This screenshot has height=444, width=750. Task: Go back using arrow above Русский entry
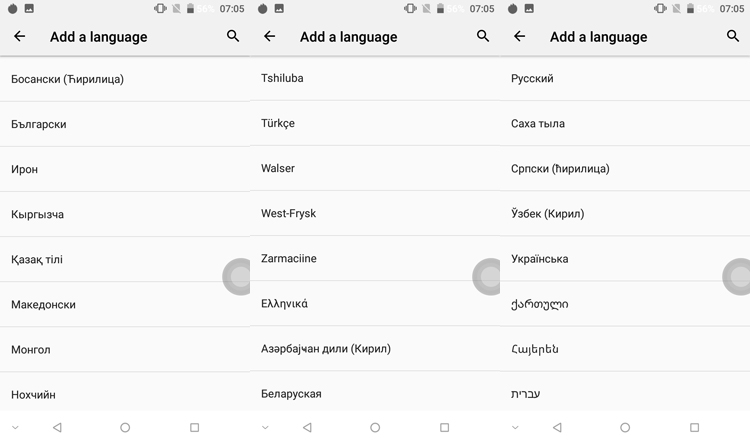coord(519,36)
